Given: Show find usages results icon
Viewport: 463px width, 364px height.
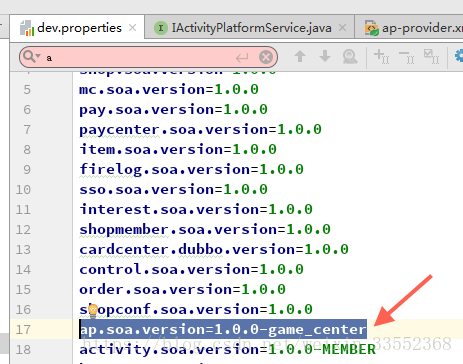Looking at the screenshot, I should coord(350,57).
